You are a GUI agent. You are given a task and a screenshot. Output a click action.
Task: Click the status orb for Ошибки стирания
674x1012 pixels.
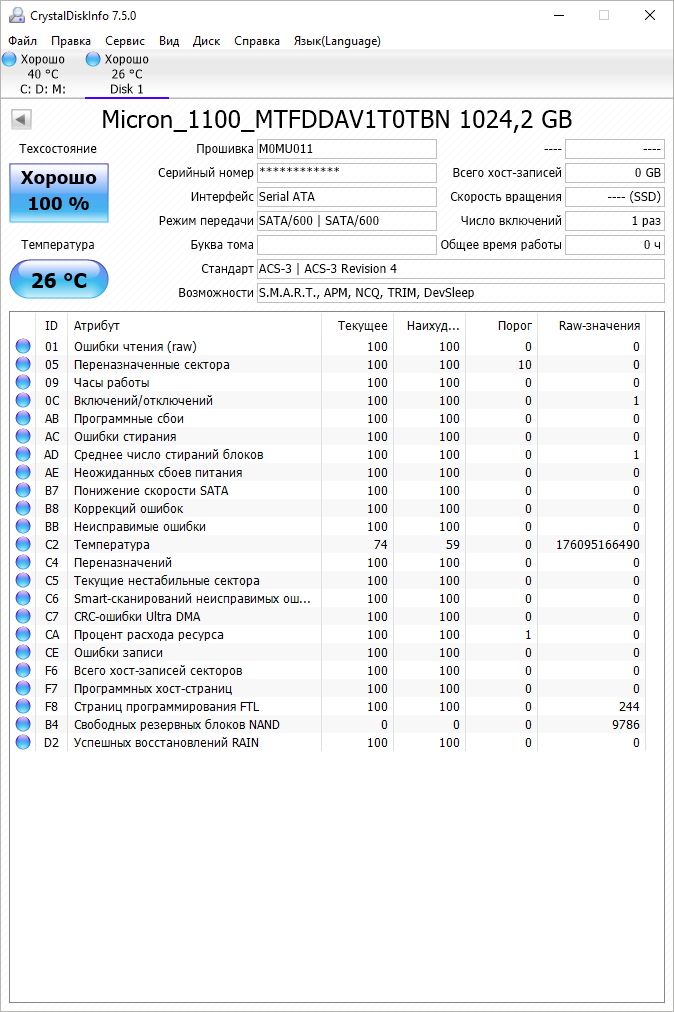coord(23,436)
